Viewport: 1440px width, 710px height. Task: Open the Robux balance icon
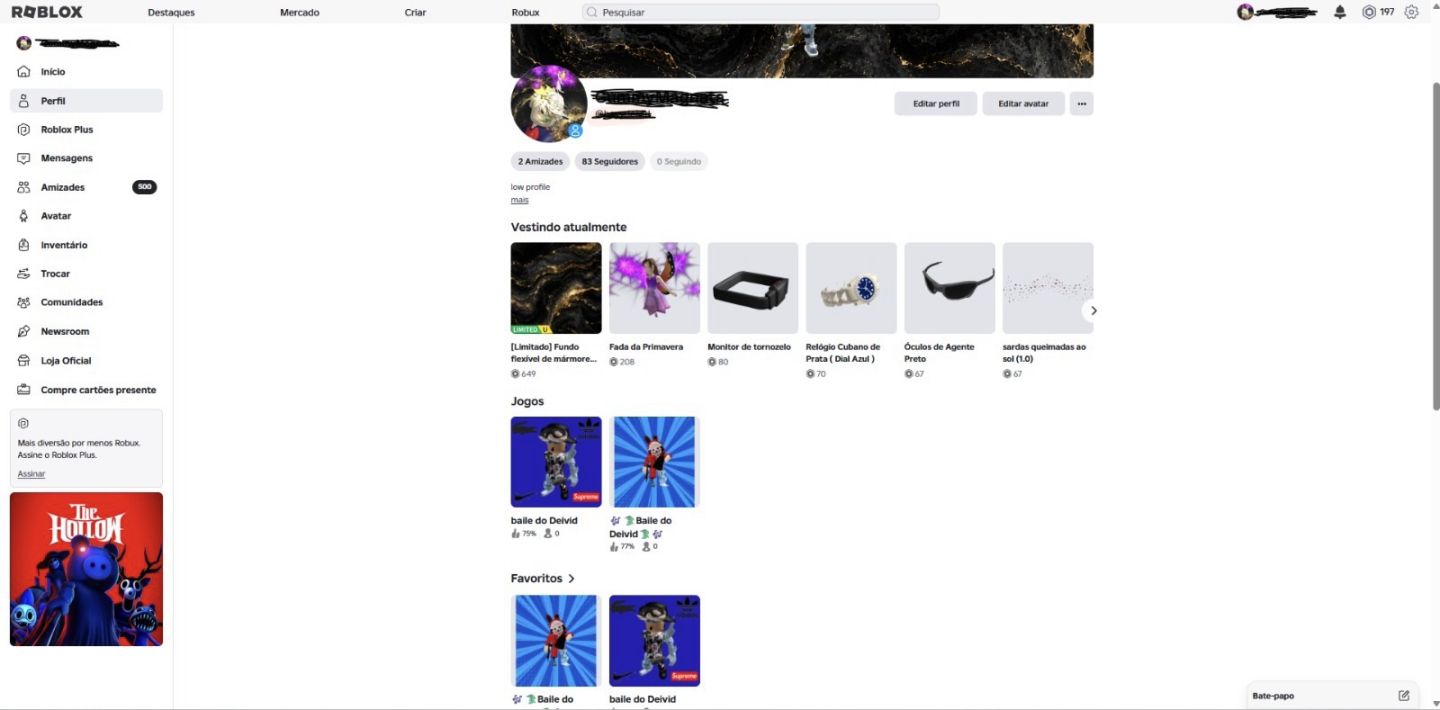[1369, 12]
